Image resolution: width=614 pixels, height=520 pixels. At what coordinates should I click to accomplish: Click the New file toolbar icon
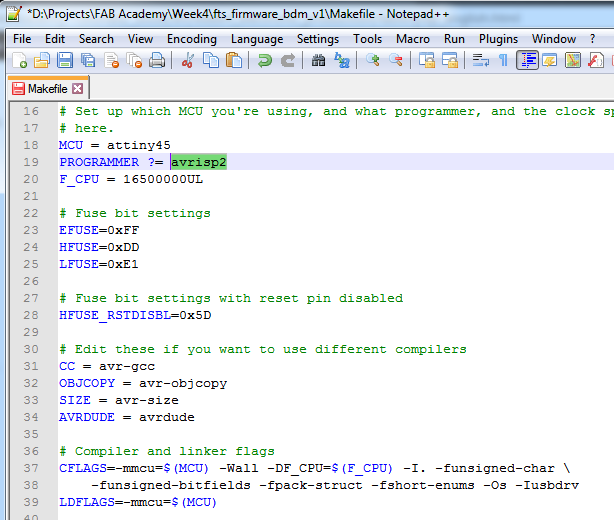[20, 60]
